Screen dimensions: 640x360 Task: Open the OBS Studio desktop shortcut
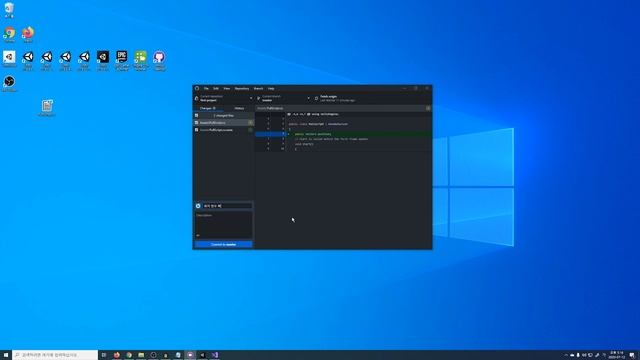tap(9, 83)
